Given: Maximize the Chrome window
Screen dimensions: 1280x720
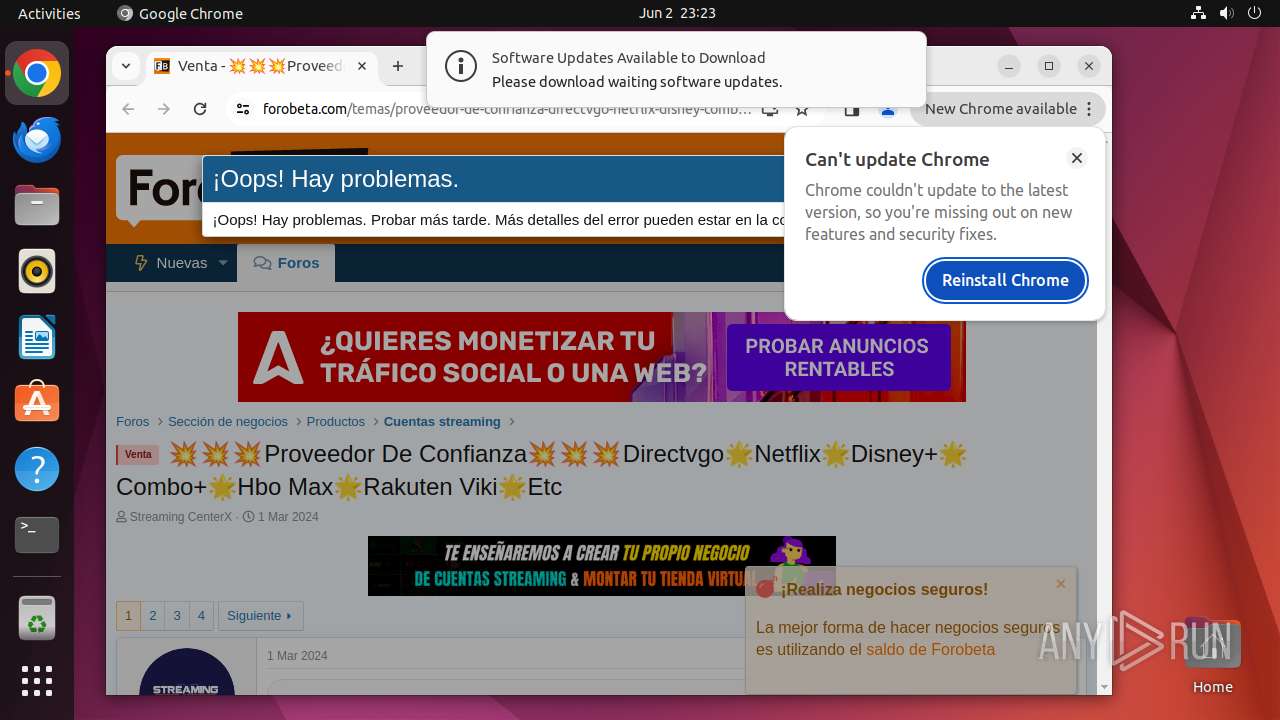Looking at the screenshot, I should [x=1049, y=66].
